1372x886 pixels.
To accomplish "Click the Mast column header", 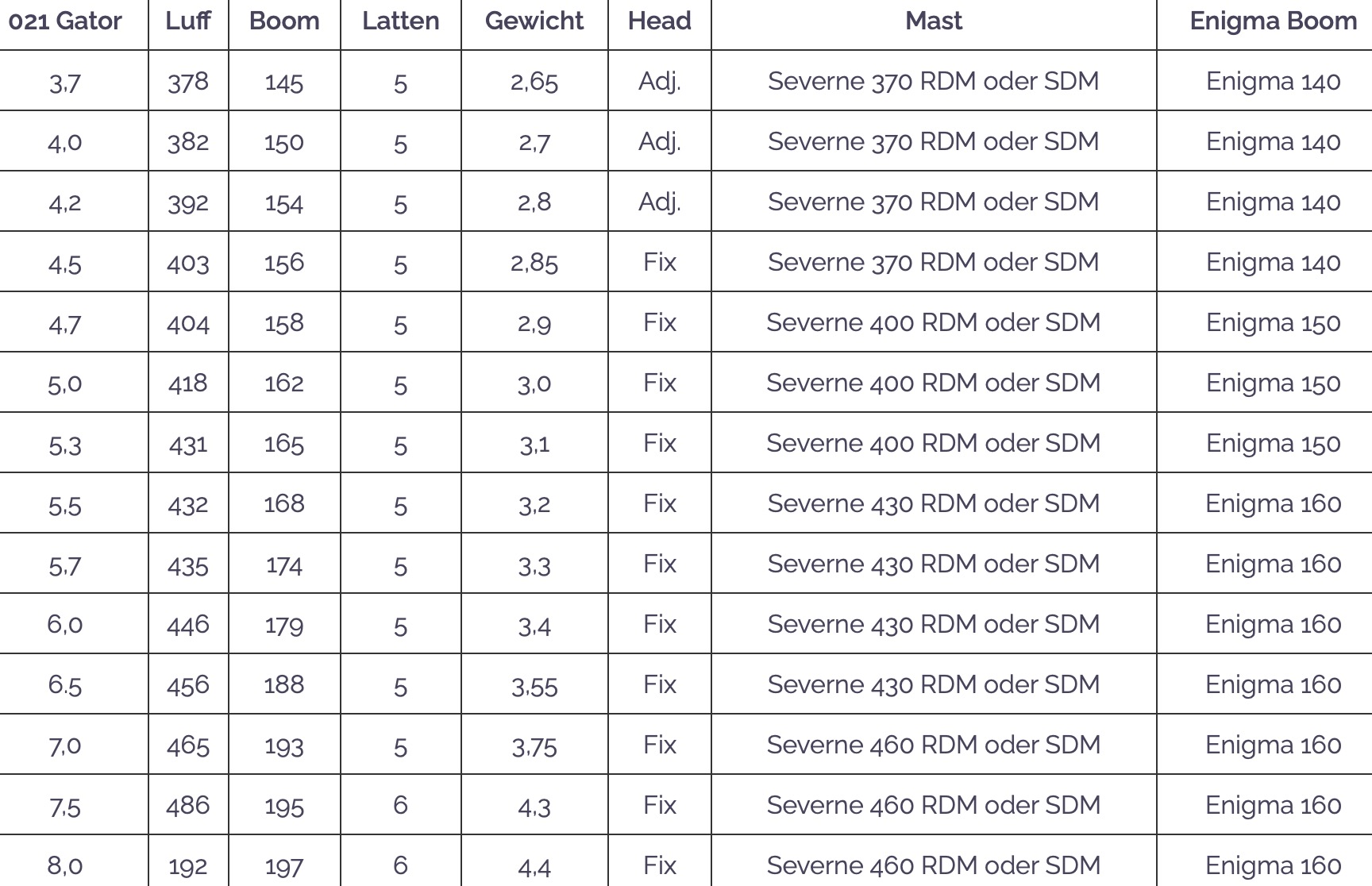I will pos(934,21).
